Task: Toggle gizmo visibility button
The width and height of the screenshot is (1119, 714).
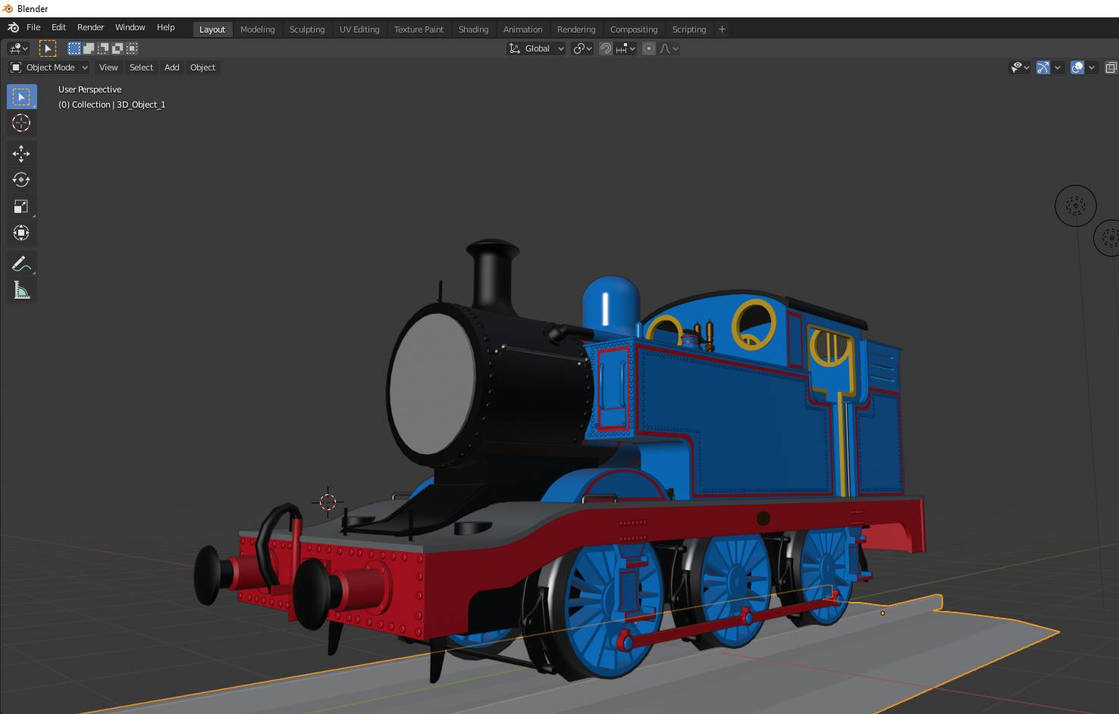Action: coord(1043,68)
